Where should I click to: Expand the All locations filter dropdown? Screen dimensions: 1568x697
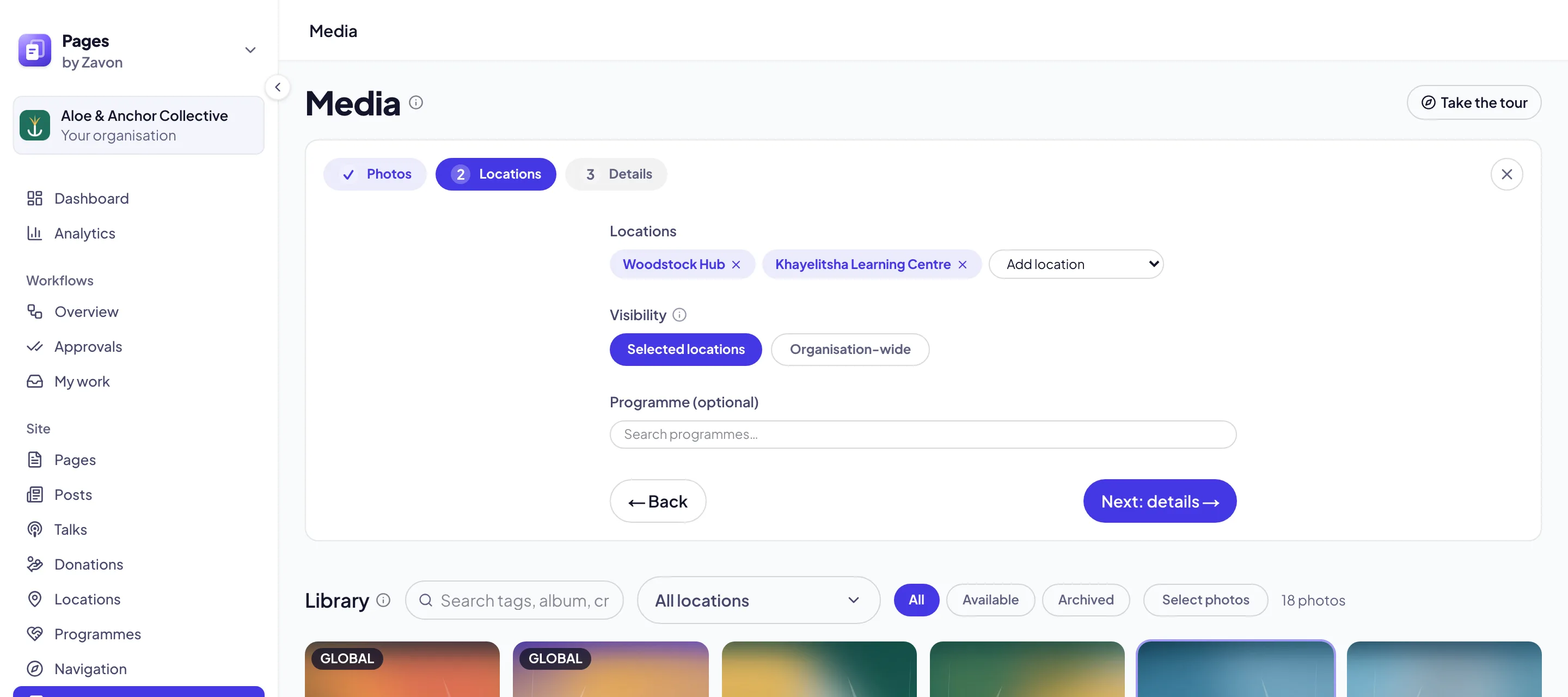[758, 600]
